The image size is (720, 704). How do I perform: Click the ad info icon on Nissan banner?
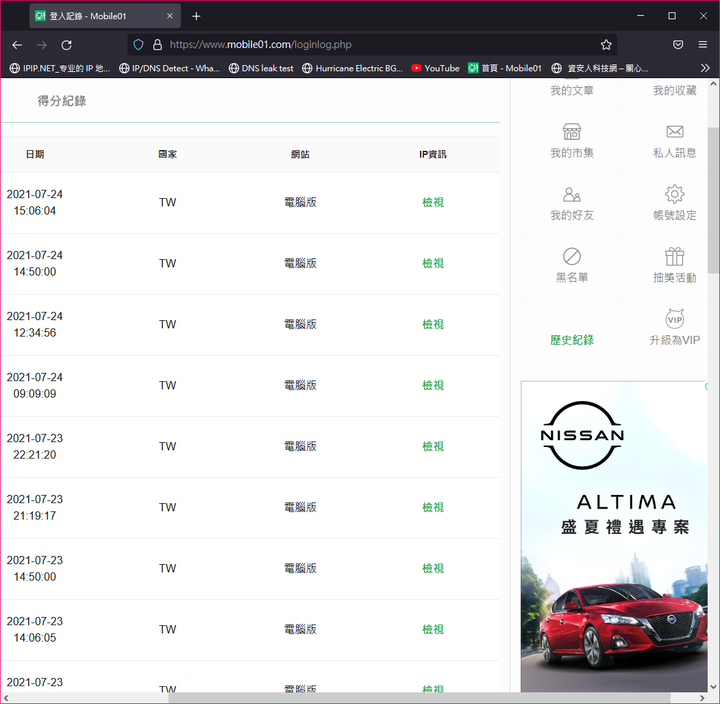point(706,386)
